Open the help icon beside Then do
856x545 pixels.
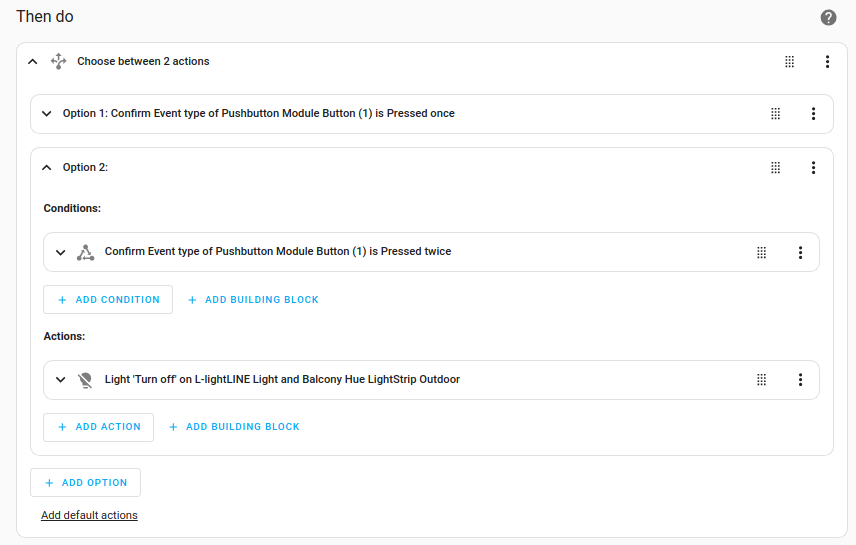[x=828, y=18]
